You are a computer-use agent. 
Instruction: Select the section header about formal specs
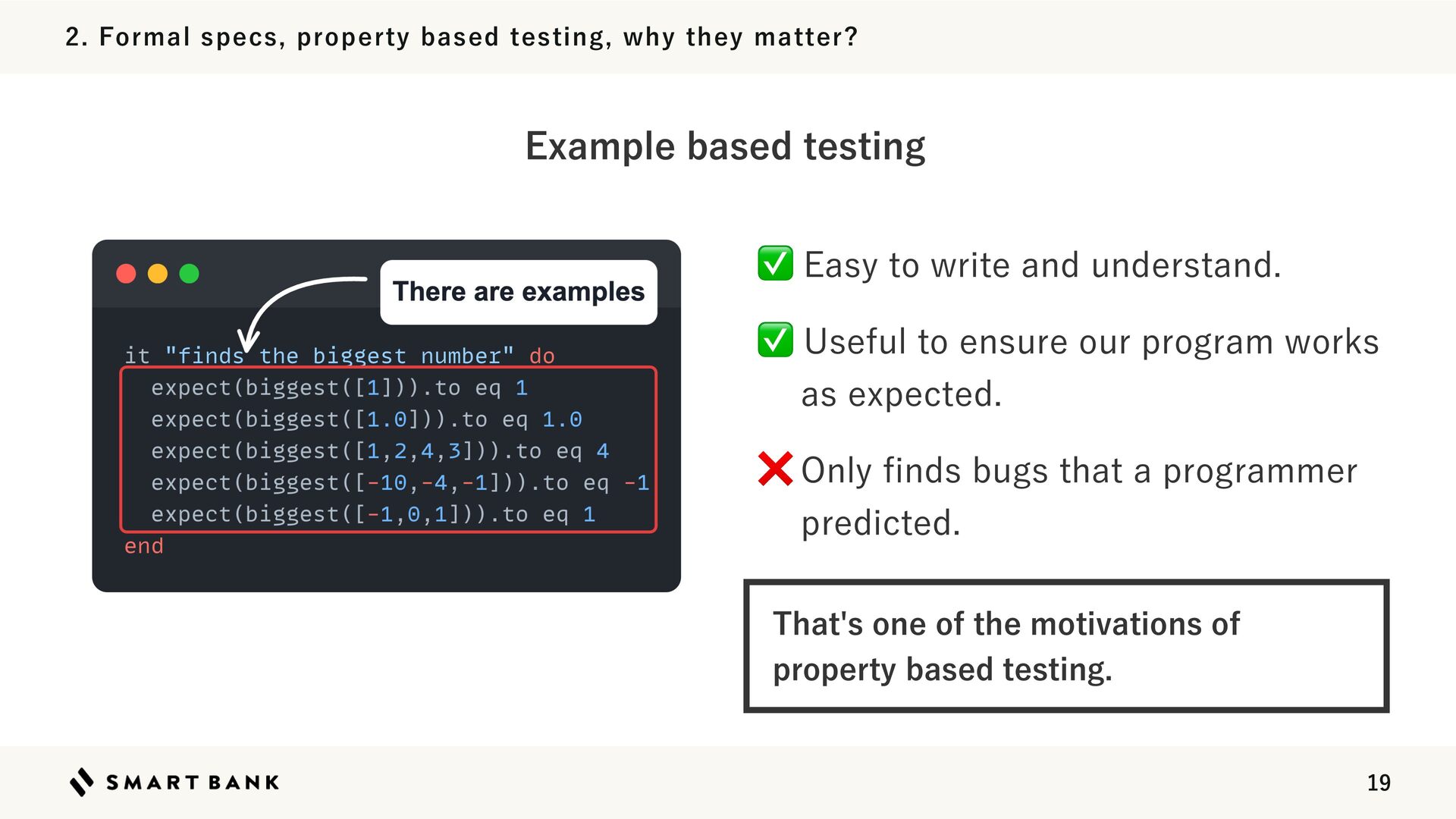point(461,36)
